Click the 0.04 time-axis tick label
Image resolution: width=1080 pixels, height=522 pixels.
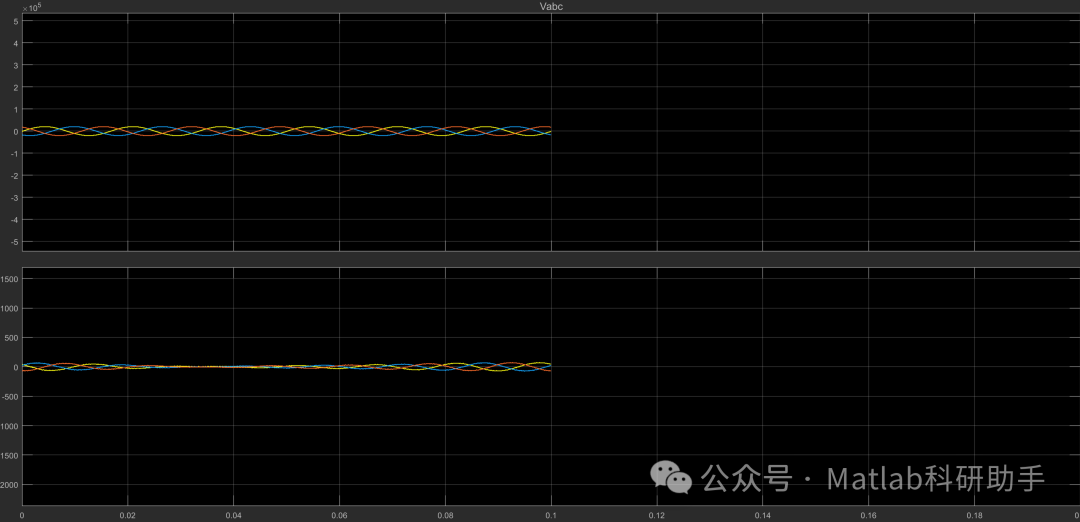pyautogui.click(x=233, y=515)
